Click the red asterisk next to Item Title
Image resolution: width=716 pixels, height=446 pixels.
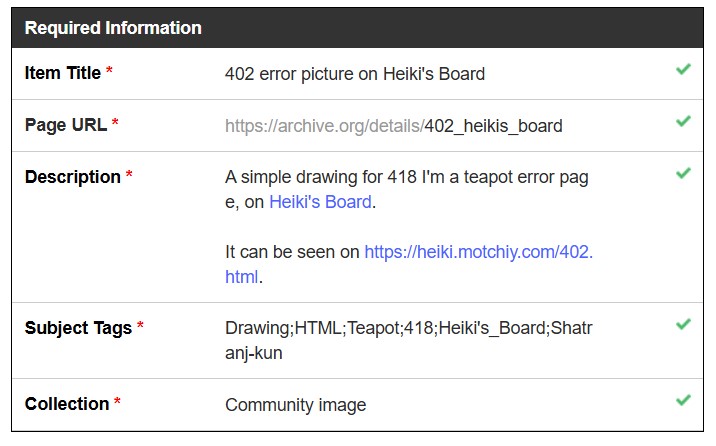[x=109, y=73]
